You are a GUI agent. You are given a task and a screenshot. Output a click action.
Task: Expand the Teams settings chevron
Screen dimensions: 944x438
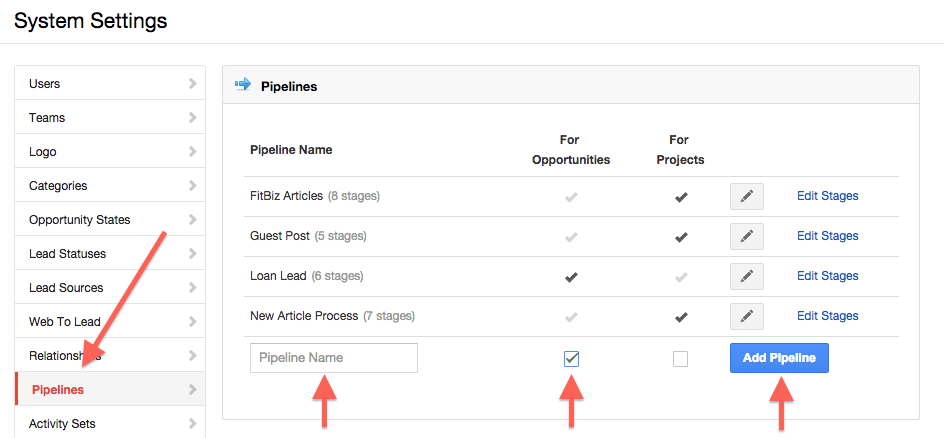tap(192, 118)
